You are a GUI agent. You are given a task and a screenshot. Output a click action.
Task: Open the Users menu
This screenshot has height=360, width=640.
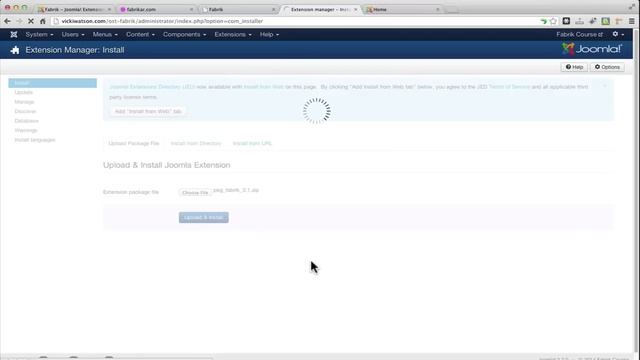point(73,35)
